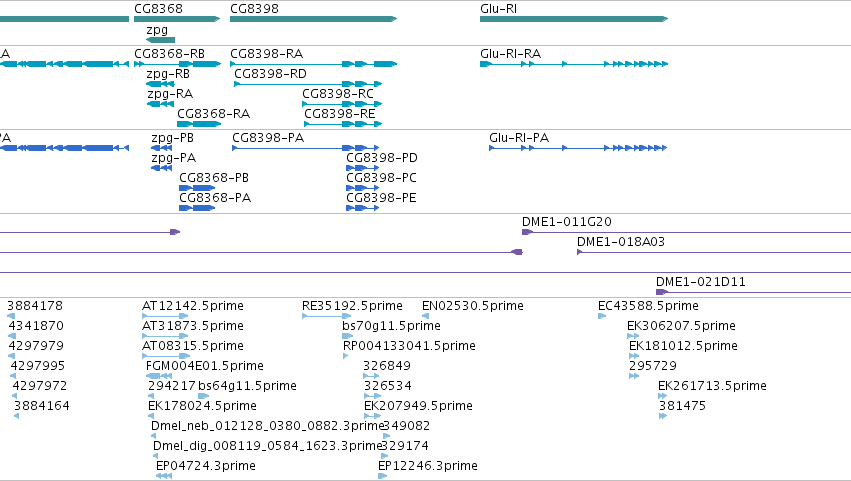
Task: Select the CG8398-PE protein label
Action: [x=382, y=198]
